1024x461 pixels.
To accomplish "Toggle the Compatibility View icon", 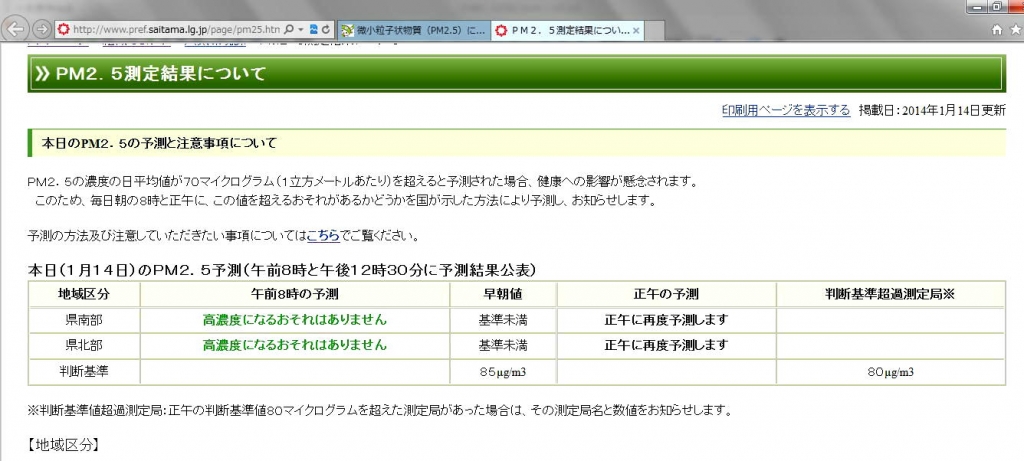I will point(314,30).
